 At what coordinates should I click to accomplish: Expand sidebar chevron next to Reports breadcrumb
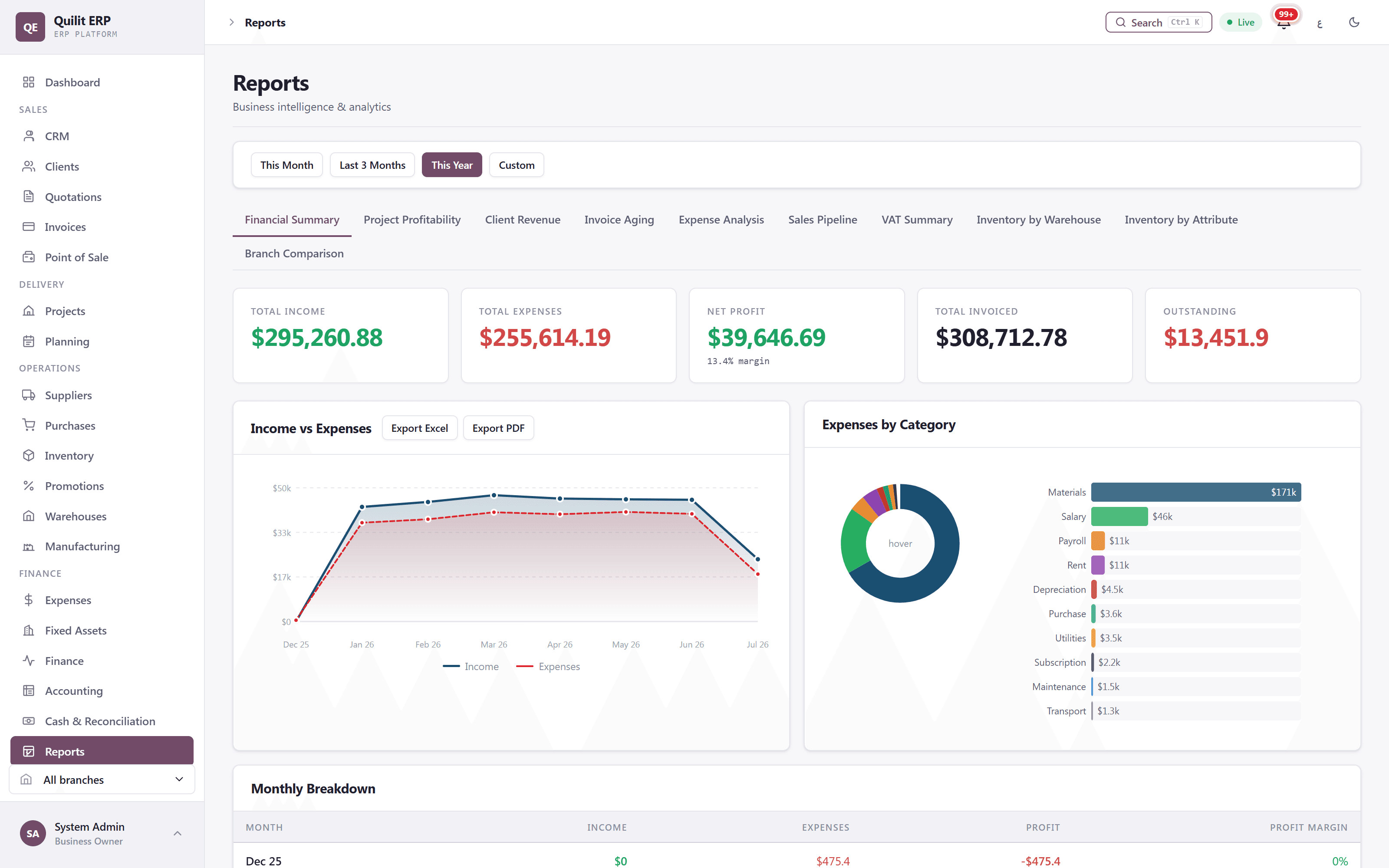231,23
